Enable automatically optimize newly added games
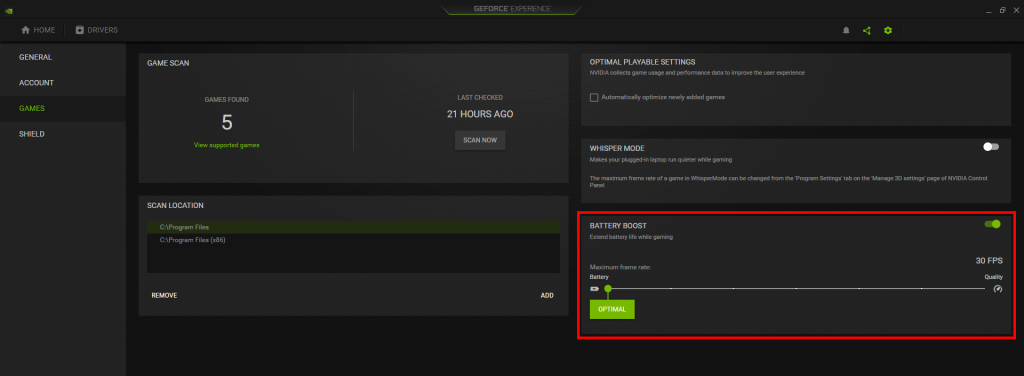Screen dimensions: 1024x376 tap(594, 97)
